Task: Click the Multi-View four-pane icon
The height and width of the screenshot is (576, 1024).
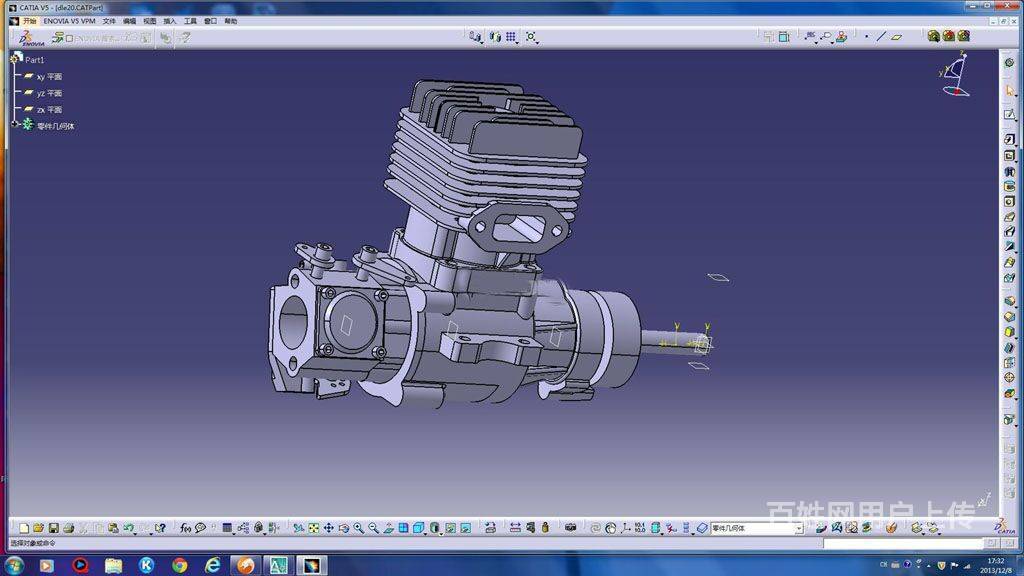Action: tap(404, 528)
